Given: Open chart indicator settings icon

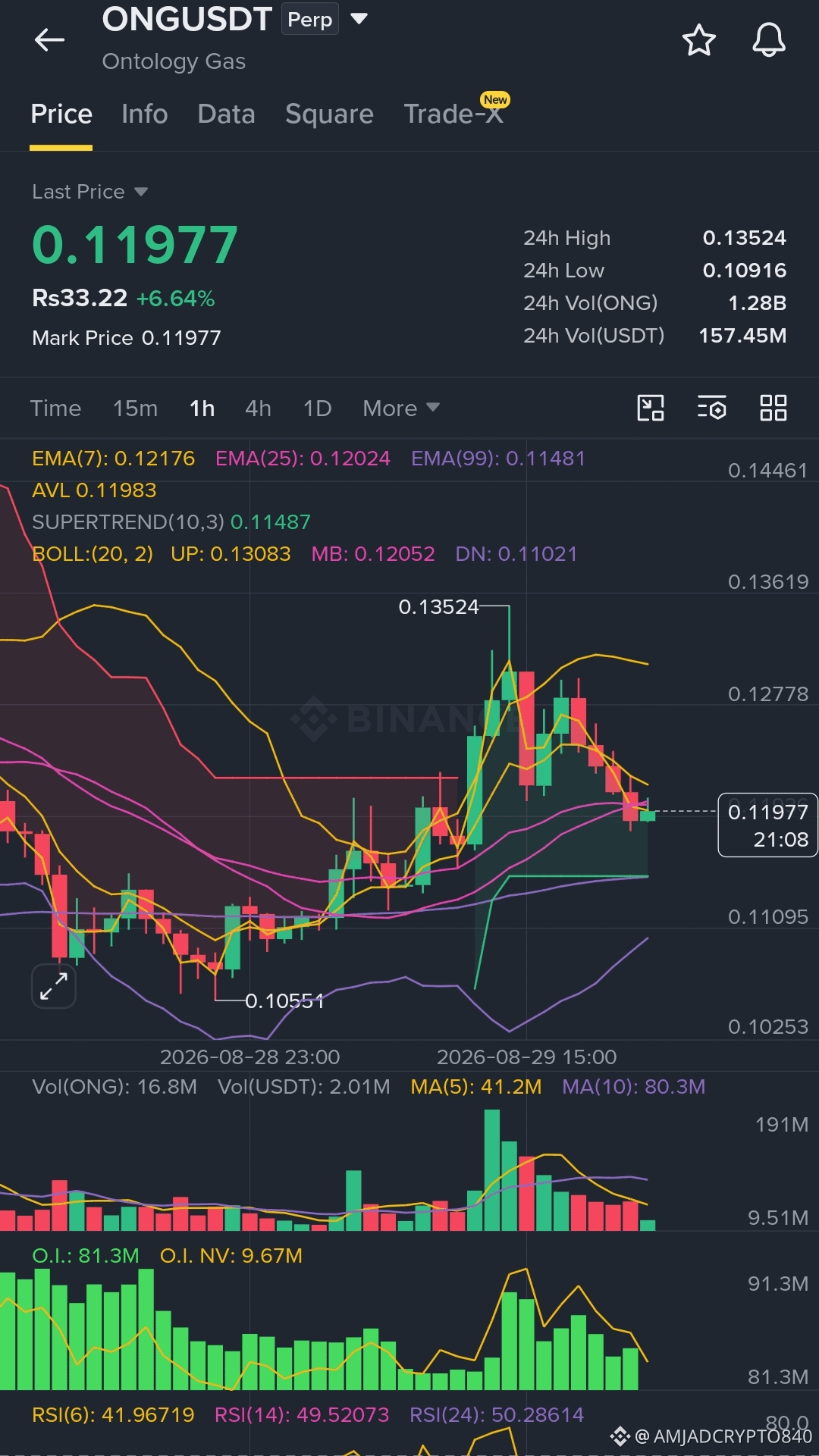Looking at the screenshot, I should [x=711, y=408].
